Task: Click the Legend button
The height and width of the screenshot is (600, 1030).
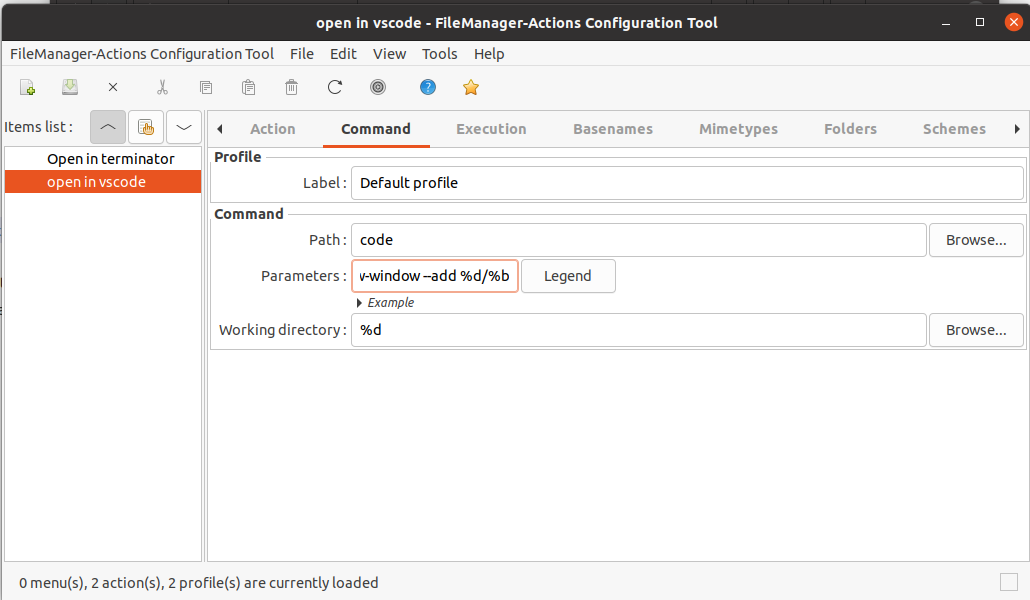Action: [568, 276]
